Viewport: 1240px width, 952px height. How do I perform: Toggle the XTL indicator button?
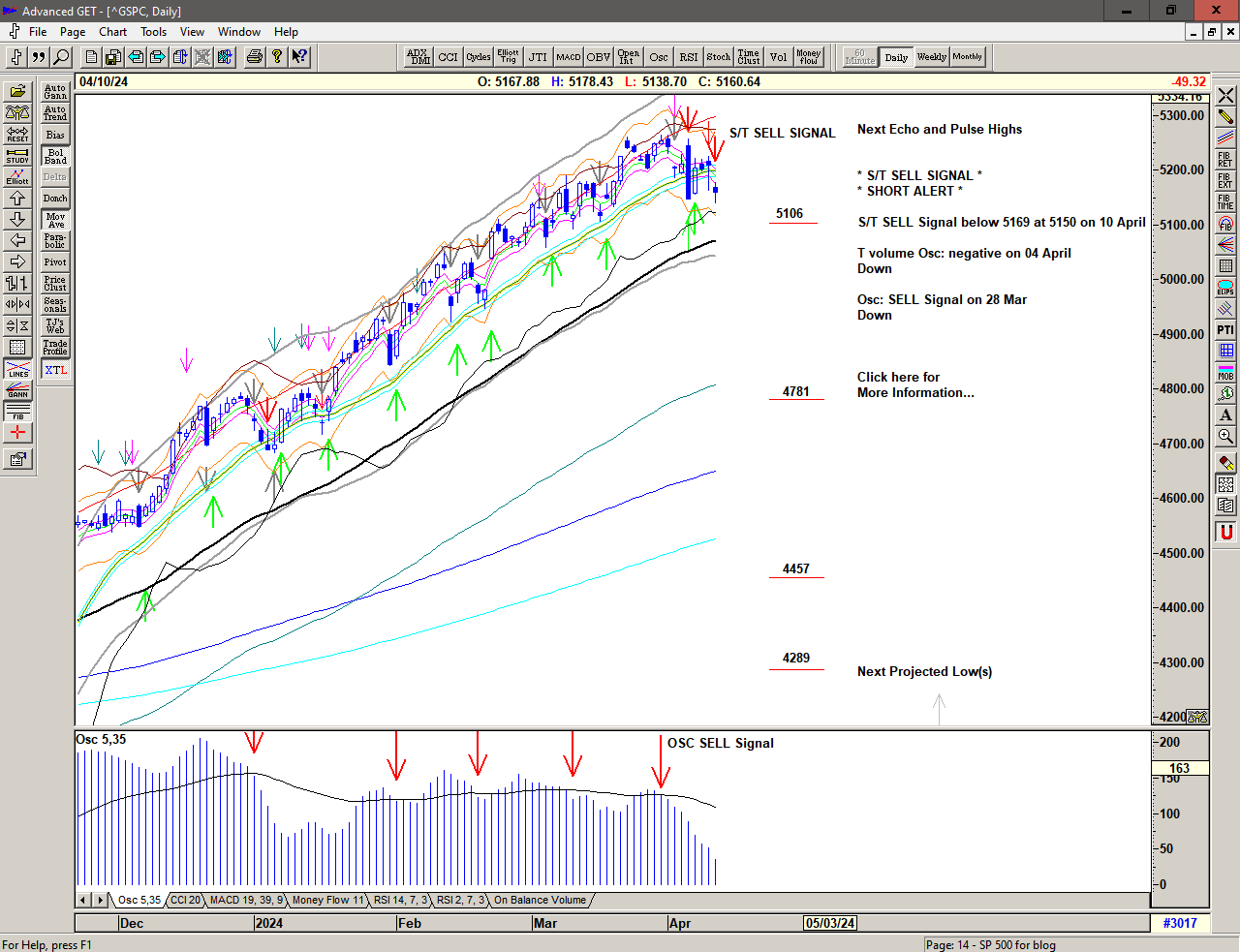point(55,370)
